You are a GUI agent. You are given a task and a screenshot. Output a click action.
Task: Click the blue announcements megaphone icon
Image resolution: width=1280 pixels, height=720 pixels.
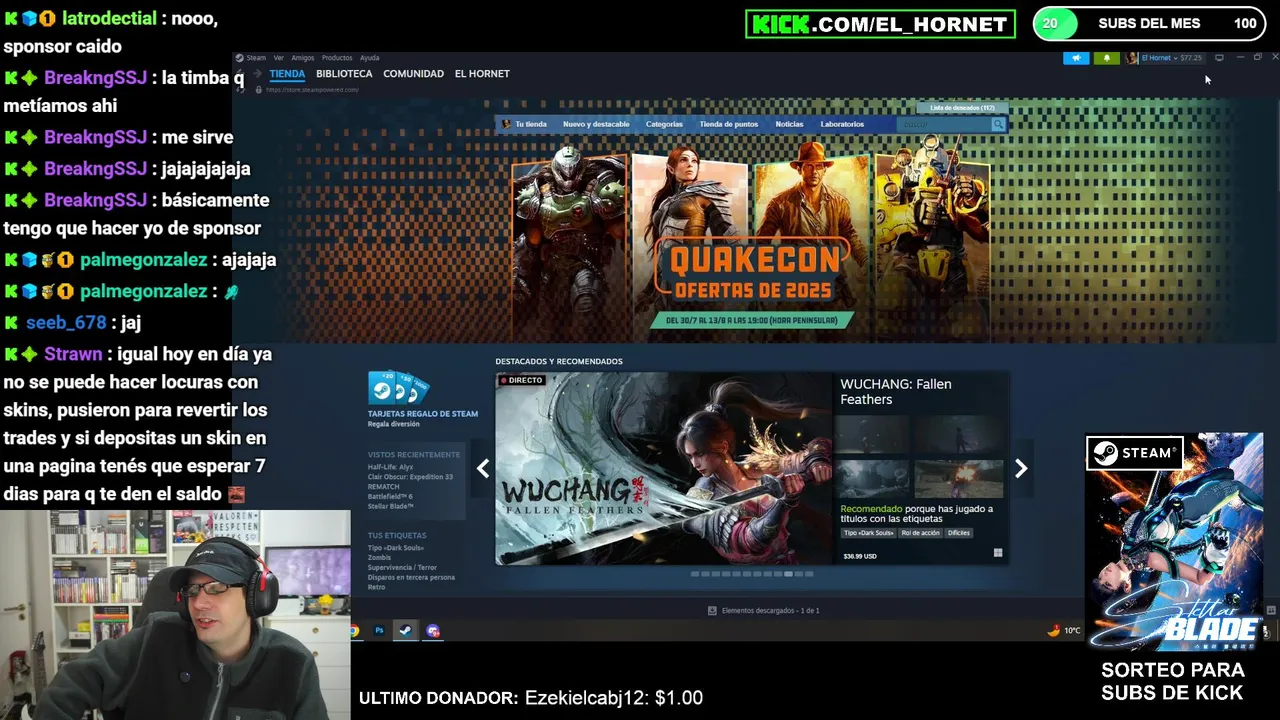(x=1076, y=58)
